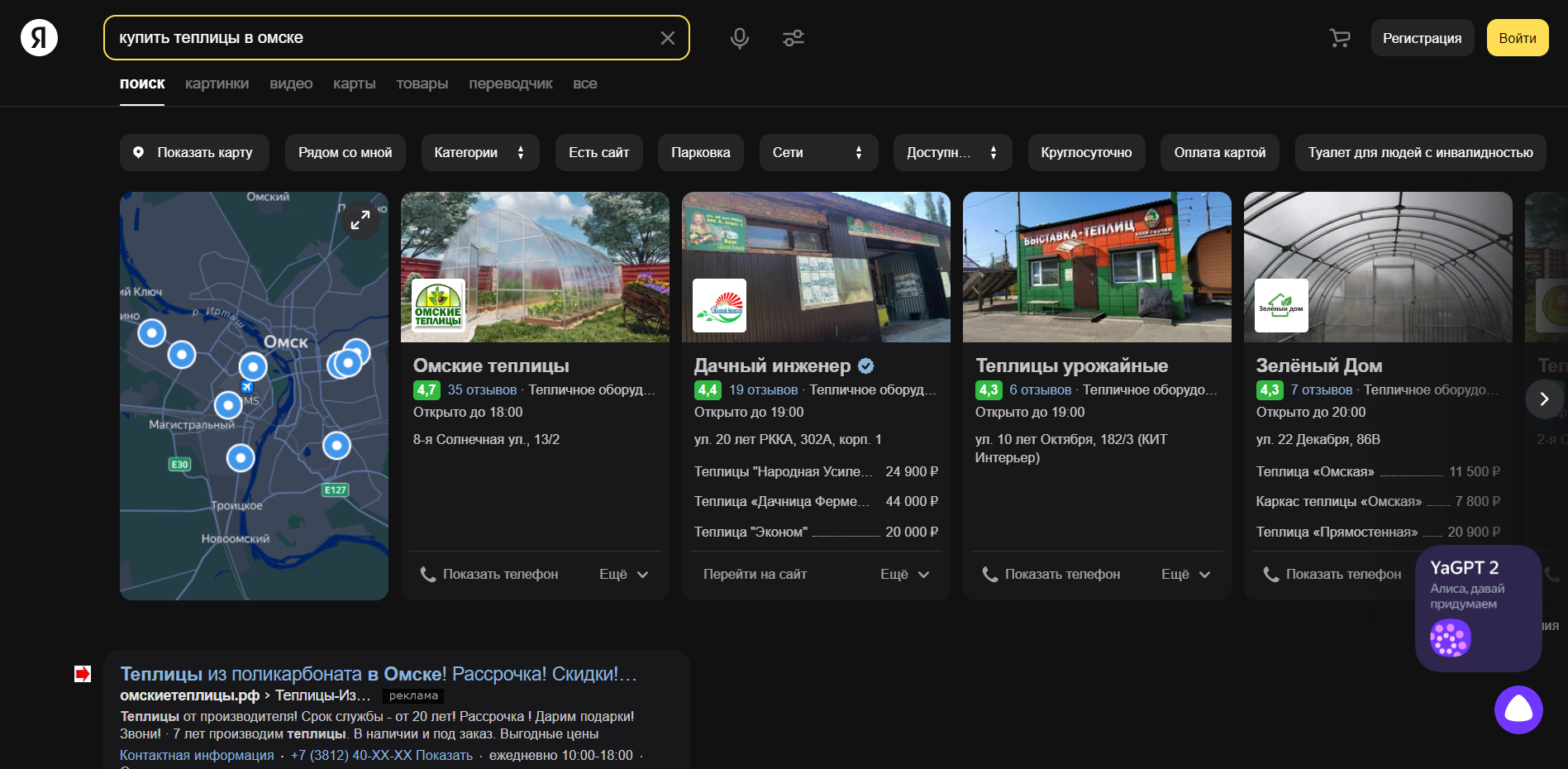Screen dimensions: 1568x769
Task: Click the Yandex logo icon
Action: pos(39,38)
